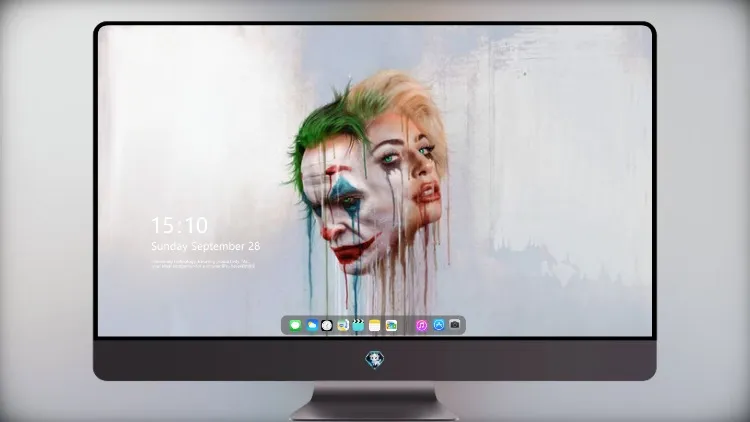Open the Clock app in the dock
Screen dimensions: 750x422
click(327, 325)
